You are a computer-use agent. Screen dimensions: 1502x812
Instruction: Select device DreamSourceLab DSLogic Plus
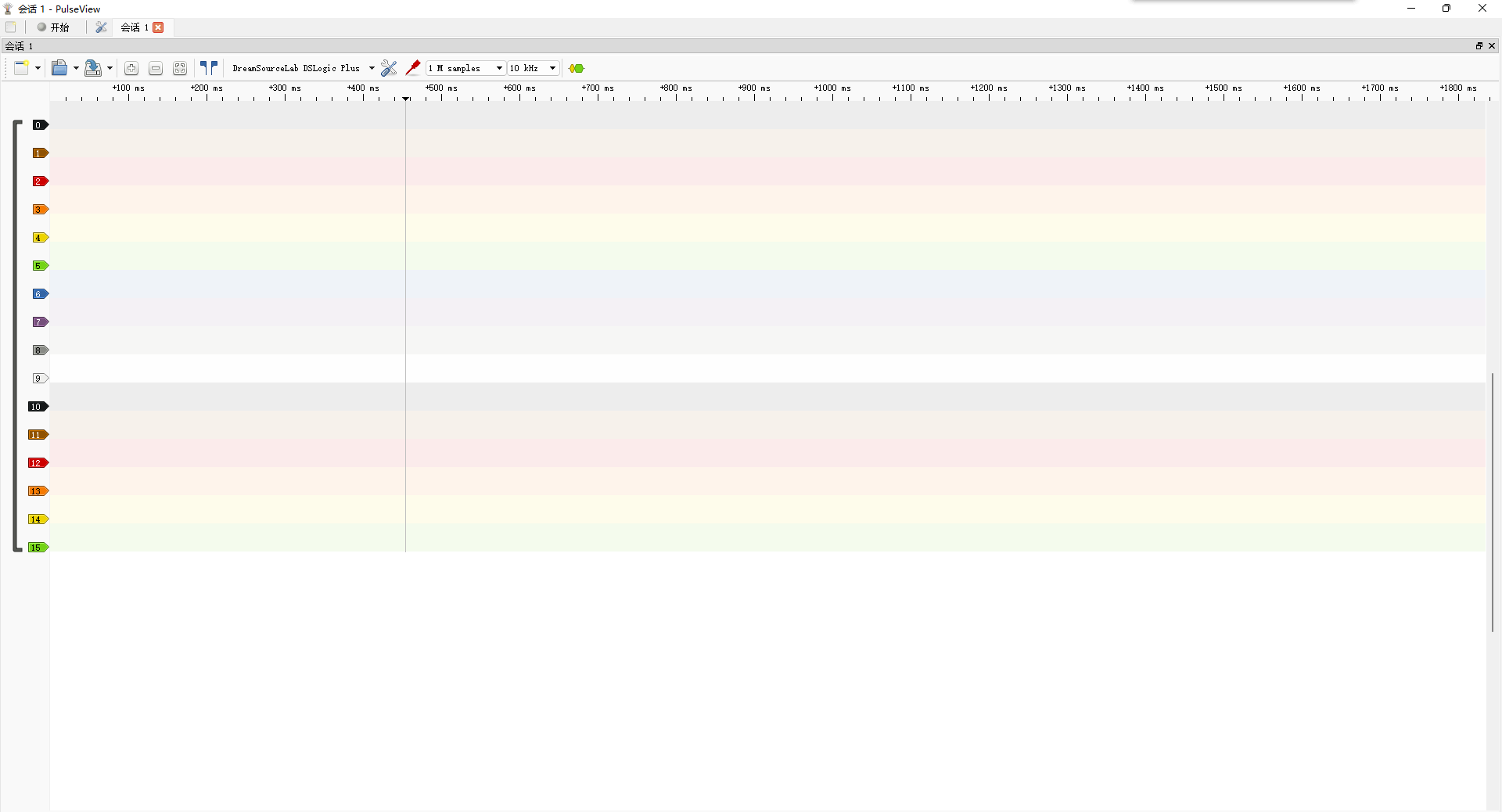click(296, 68)
